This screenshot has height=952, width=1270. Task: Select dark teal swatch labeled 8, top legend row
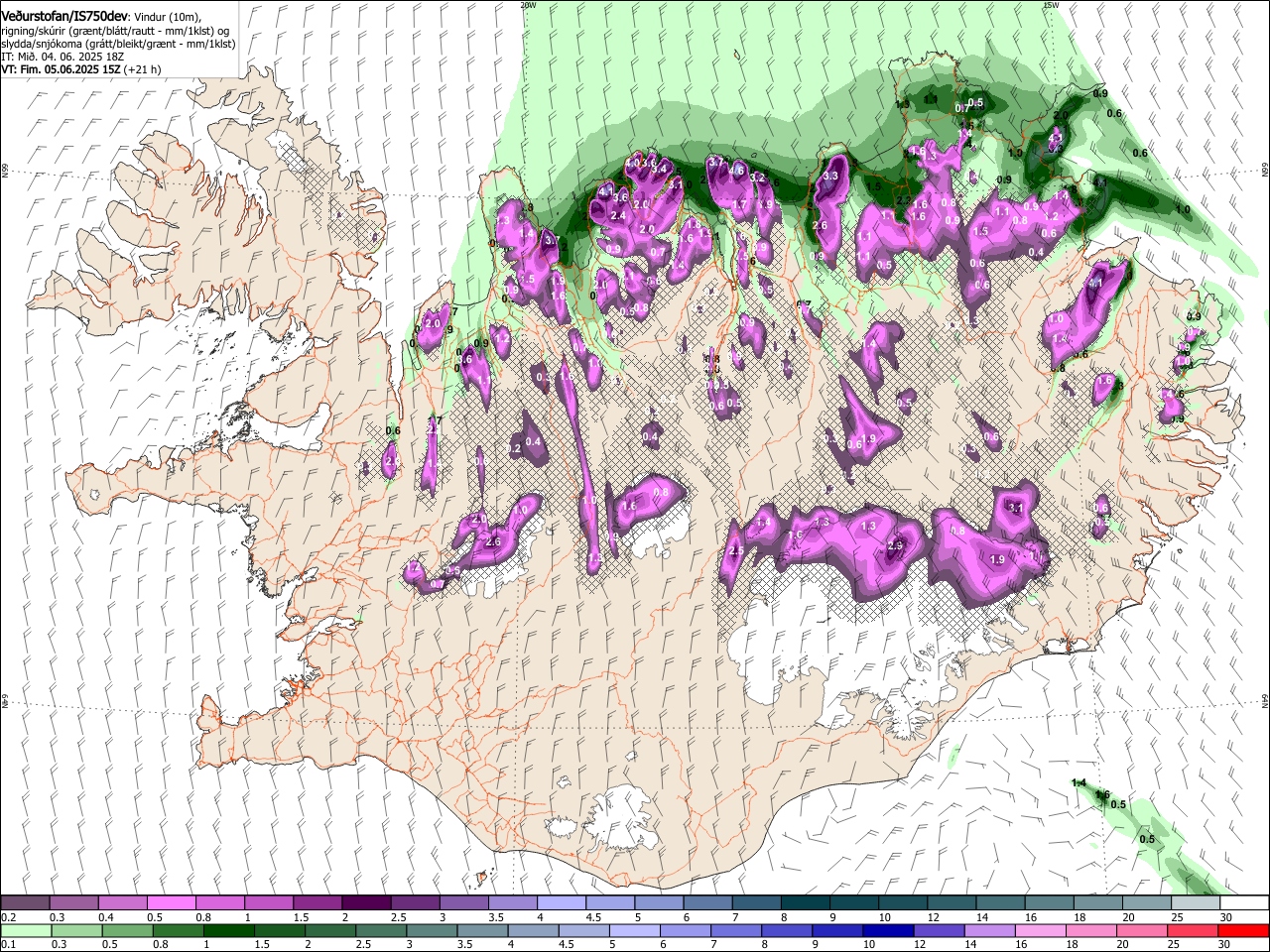(805, 902)
